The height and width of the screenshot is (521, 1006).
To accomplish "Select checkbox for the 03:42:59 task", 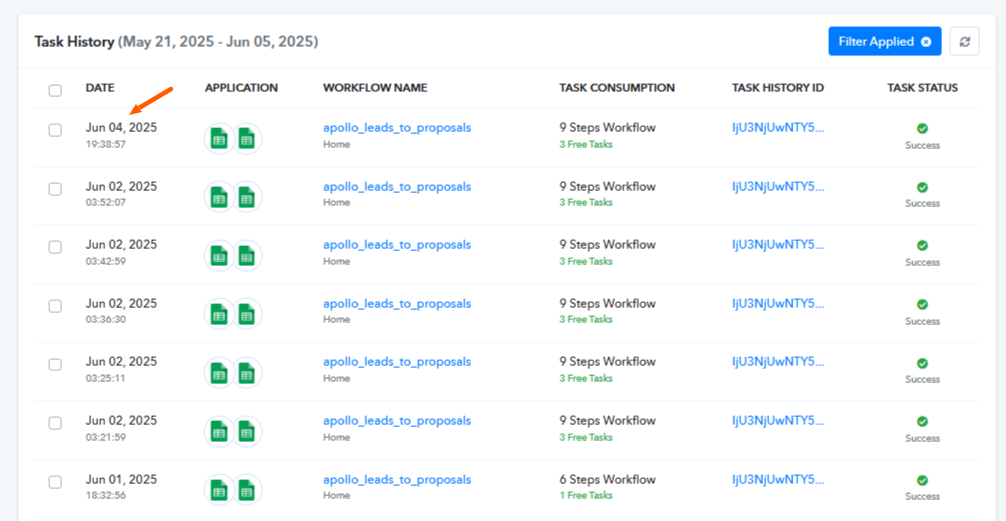I will pos(55,247).
